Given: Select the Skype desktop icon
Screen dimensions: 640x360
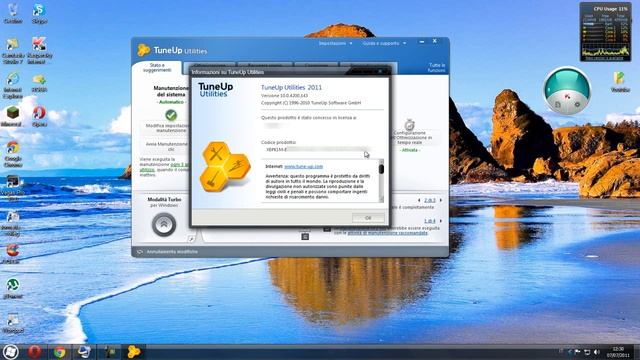Looking at the screenshot, I should click(39, 13).
